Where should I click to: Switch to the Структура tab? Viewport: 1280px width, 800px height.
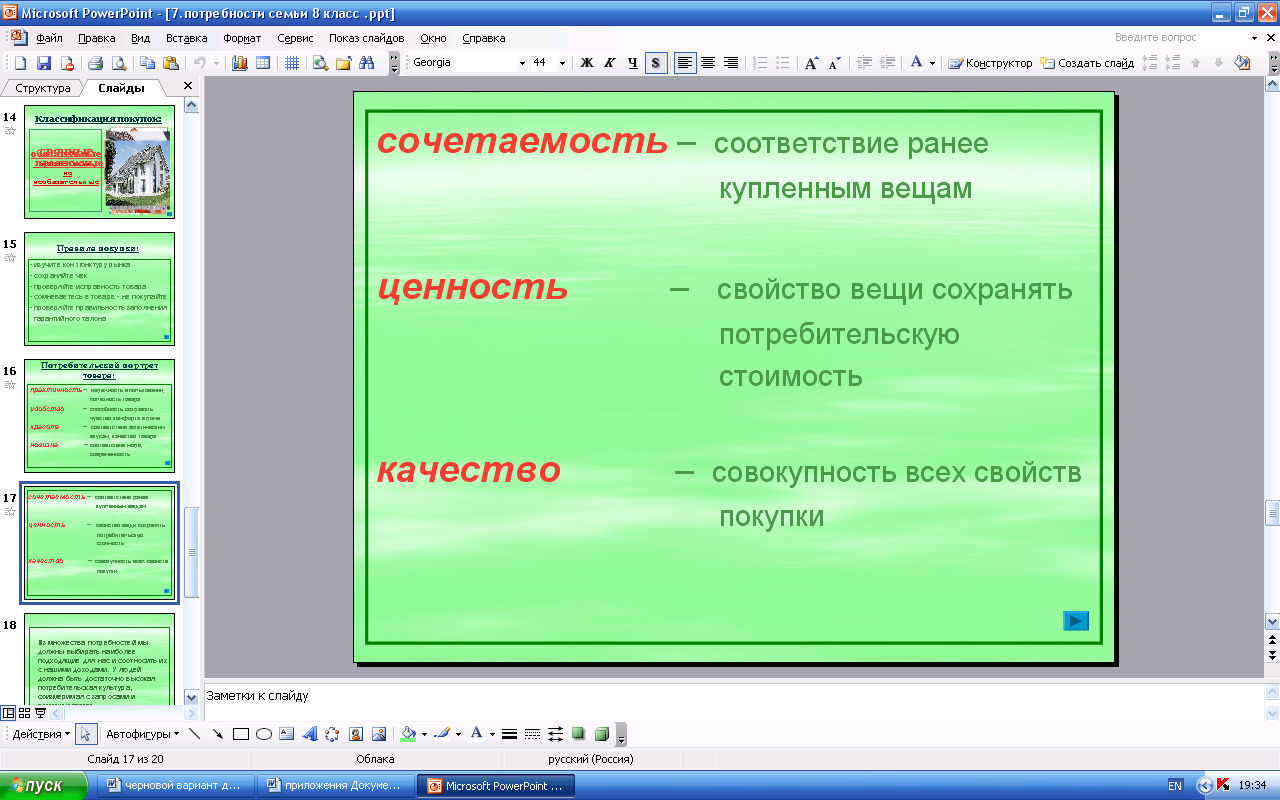tap(43, 88)
